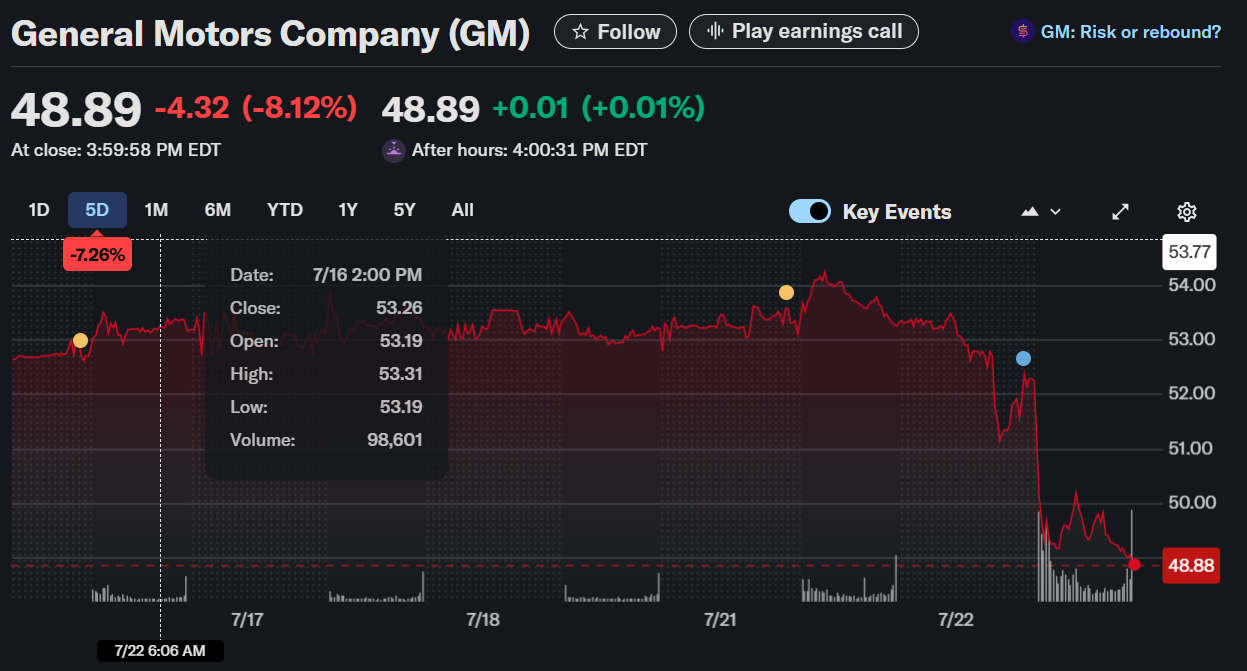Click the General Motors Company (GM) title

coord(270,33)
